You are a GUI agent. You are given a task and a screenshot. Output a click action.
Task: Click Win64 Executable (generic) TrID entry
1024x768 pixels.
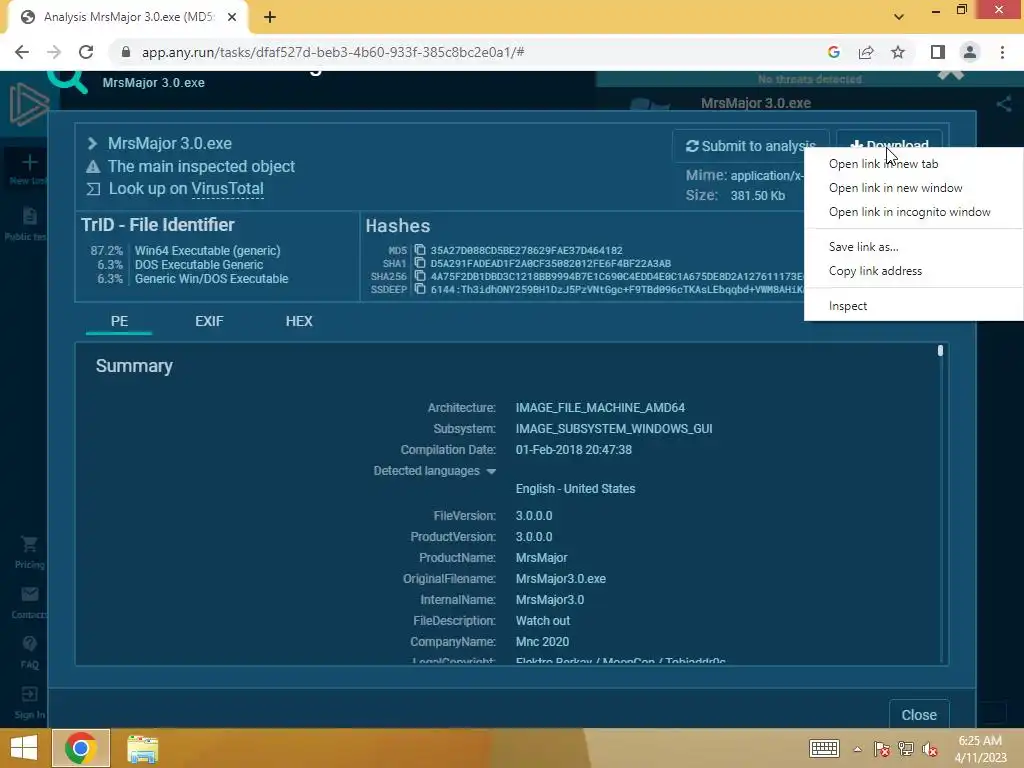pos(207,251)
